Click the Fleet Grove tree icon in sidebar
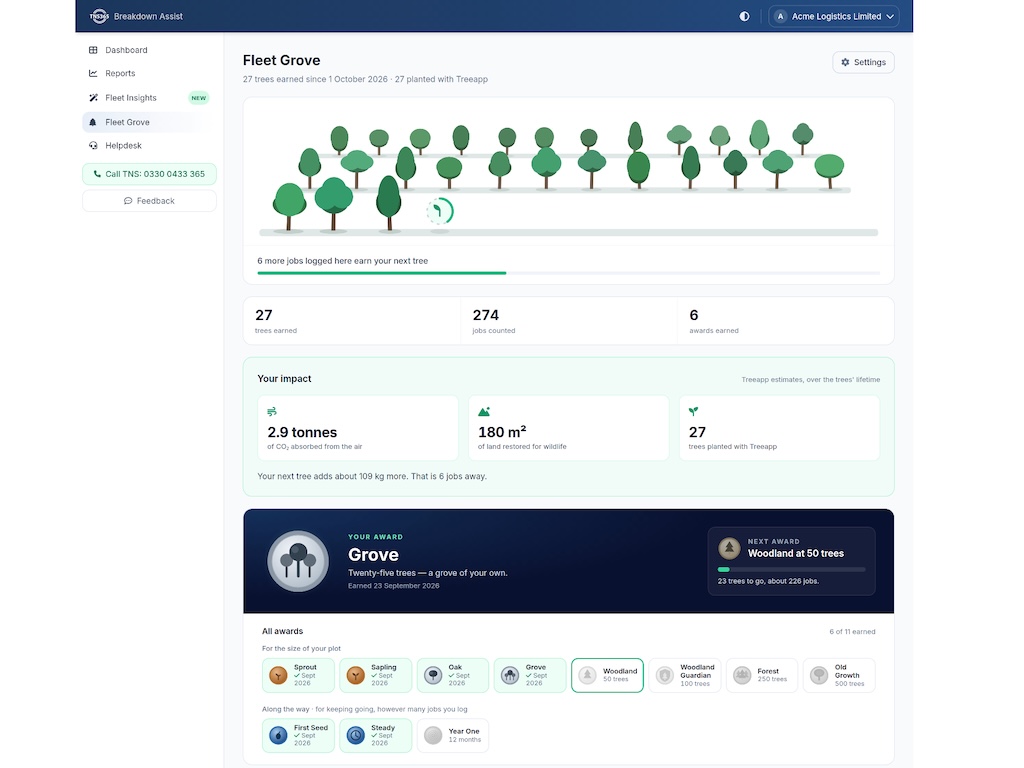The width and height of the screenshot is (1024, 768). (x=93, y=122)
